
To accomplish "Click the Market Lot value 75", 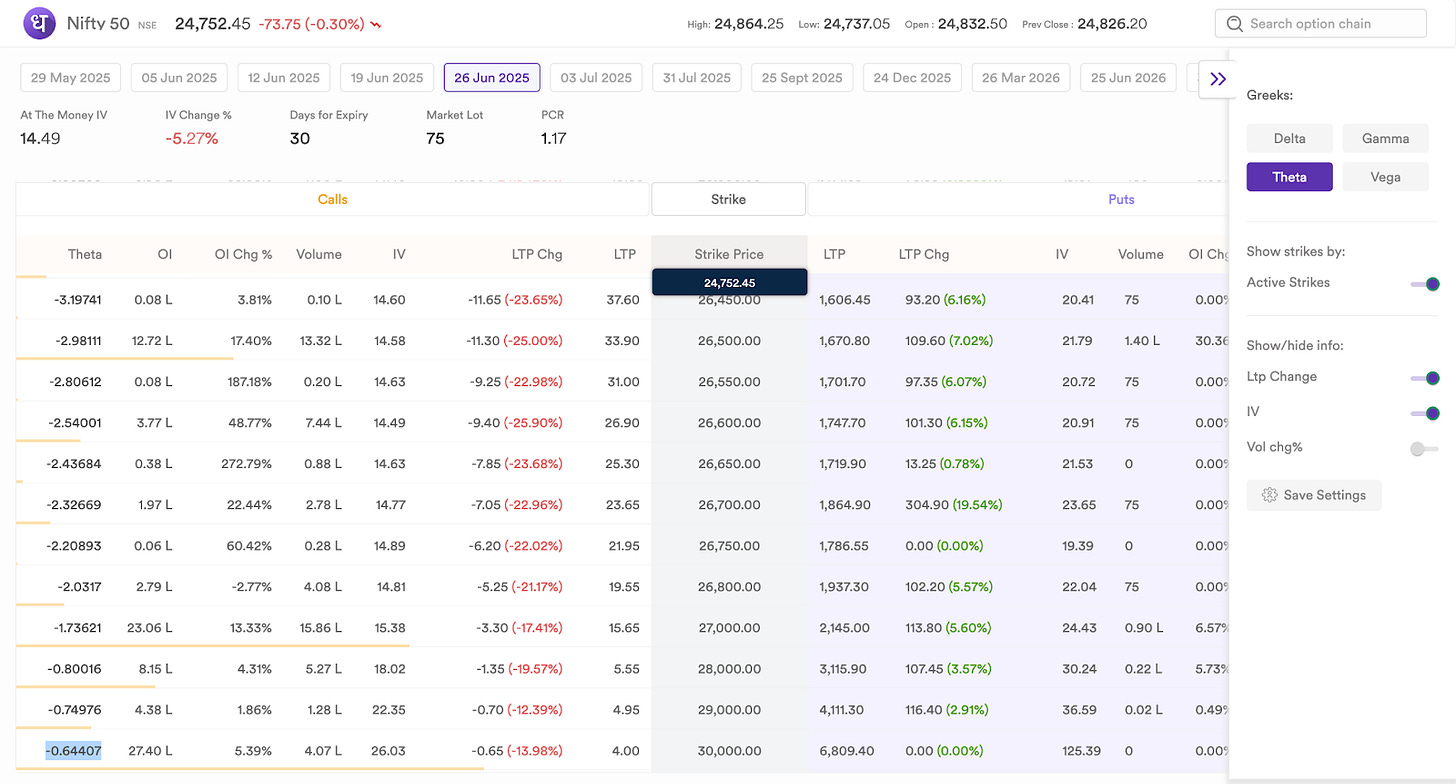I will tap(435, 139).
